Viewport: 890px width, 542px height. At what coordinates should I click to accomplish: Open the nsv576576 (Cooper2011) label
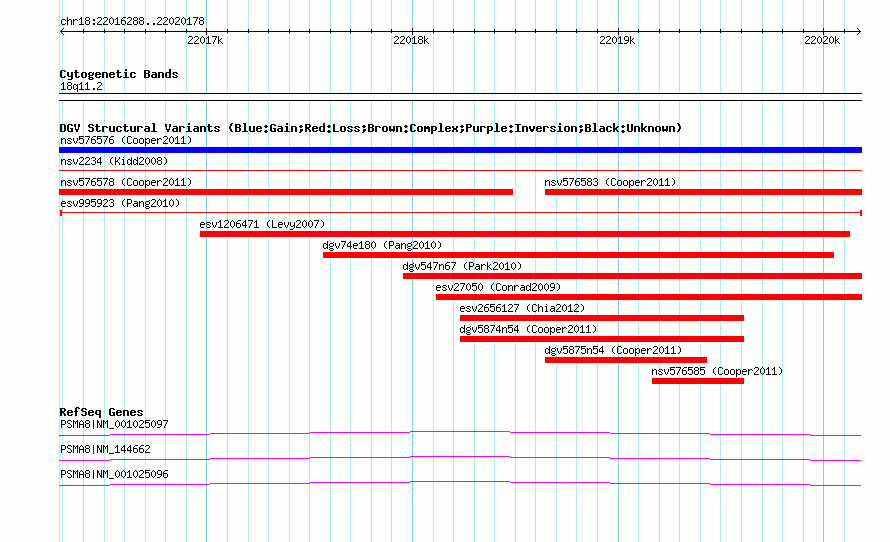coord(126,140)
